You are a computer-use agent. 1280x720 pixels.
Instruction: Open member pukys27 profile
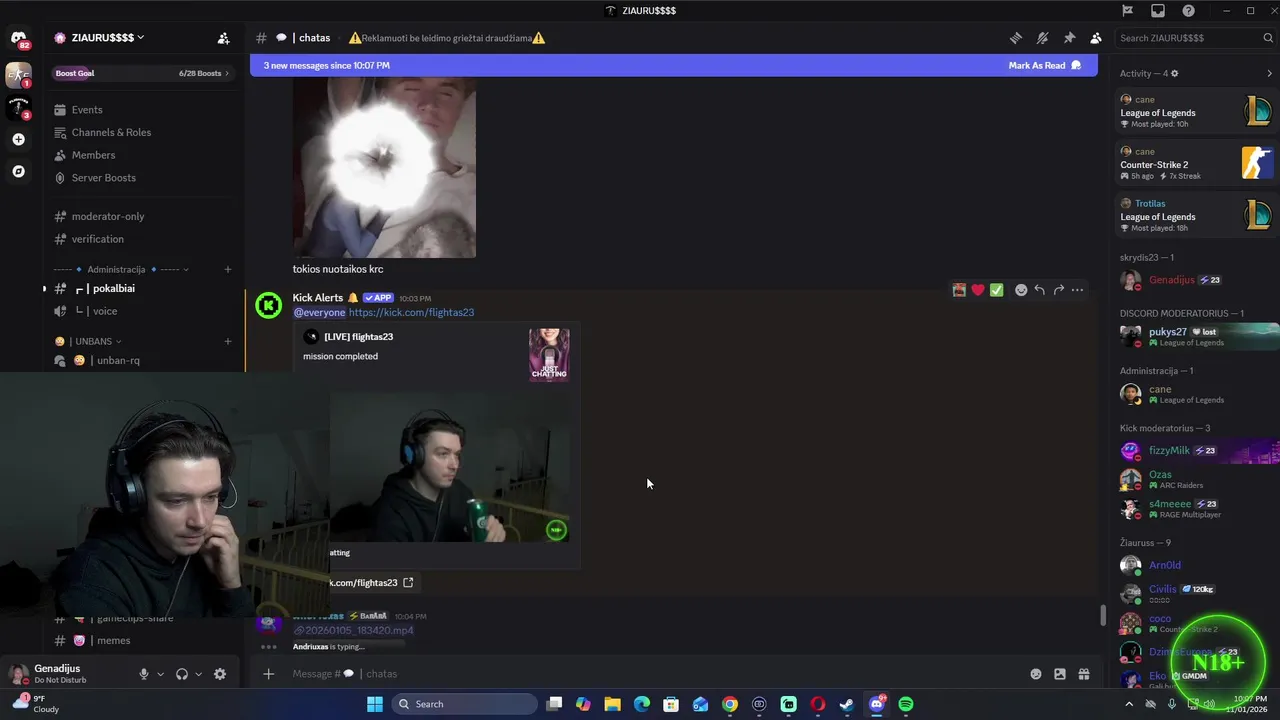point(1197,336)
